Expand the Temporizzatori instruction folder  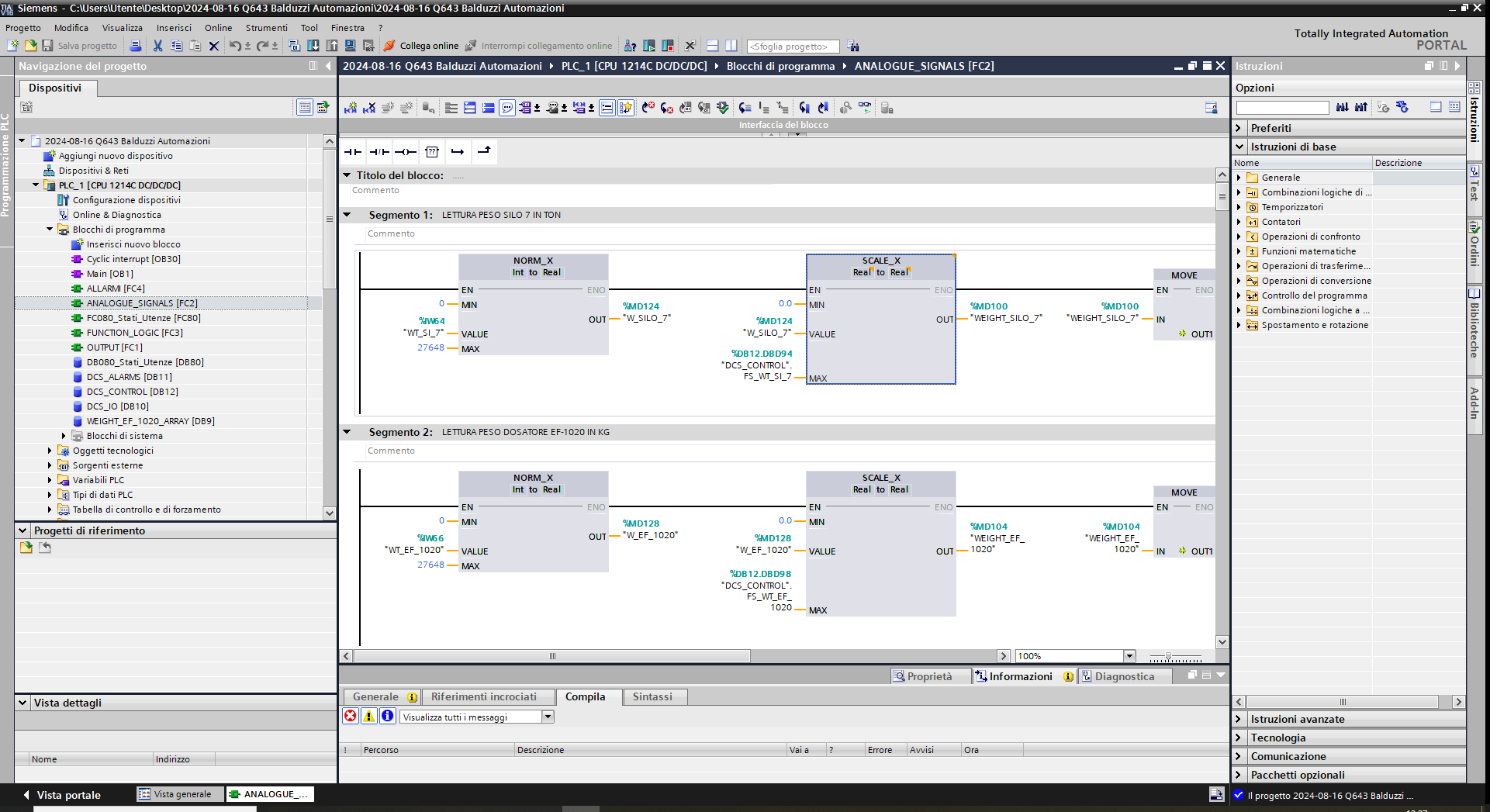tap(1239, 207)
